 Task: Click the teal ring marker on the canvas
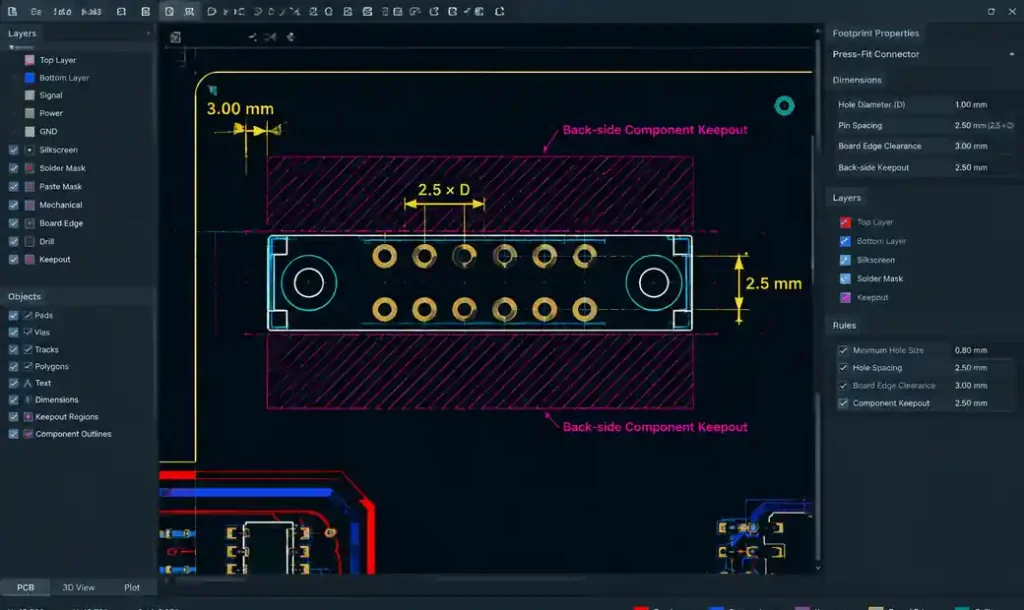click(784, 106)
